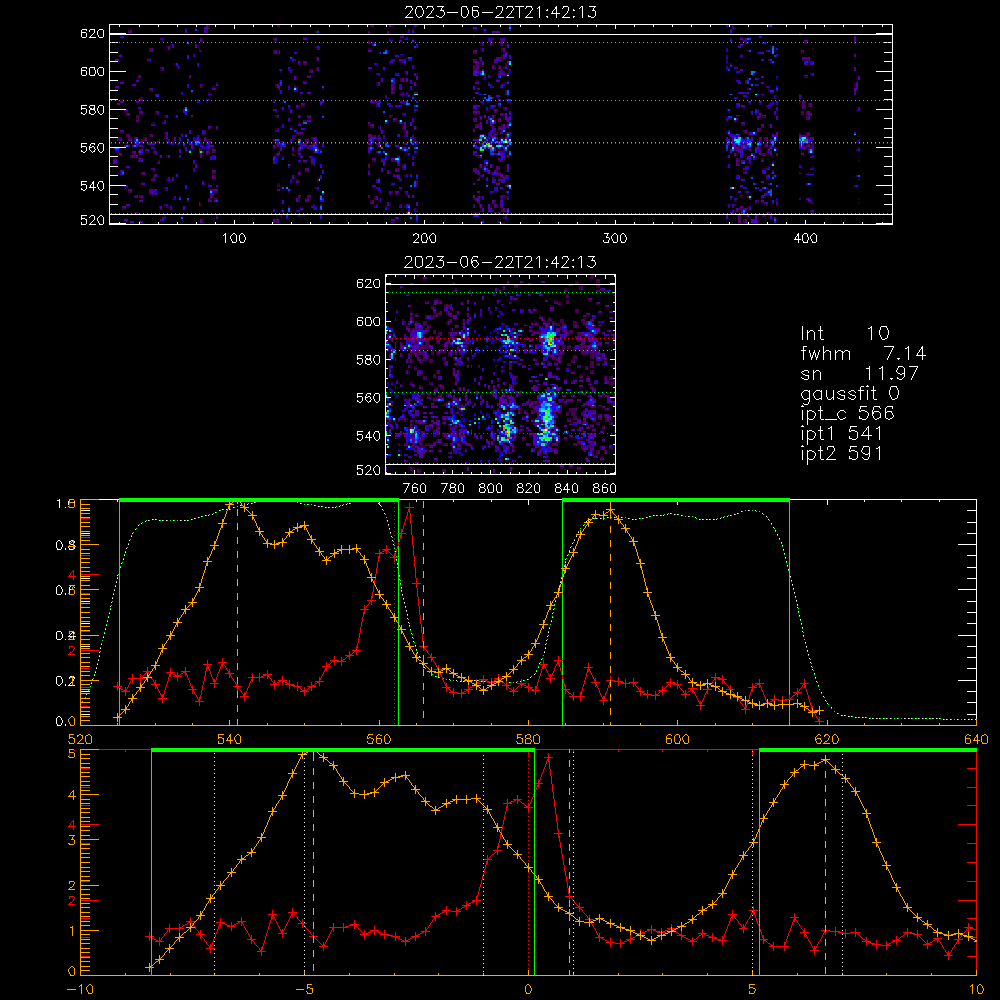The height and width of the screenshot is (1000, 1000).
Task: Click the 'ipt1 541' readout
Action: (x=841, y=434)
